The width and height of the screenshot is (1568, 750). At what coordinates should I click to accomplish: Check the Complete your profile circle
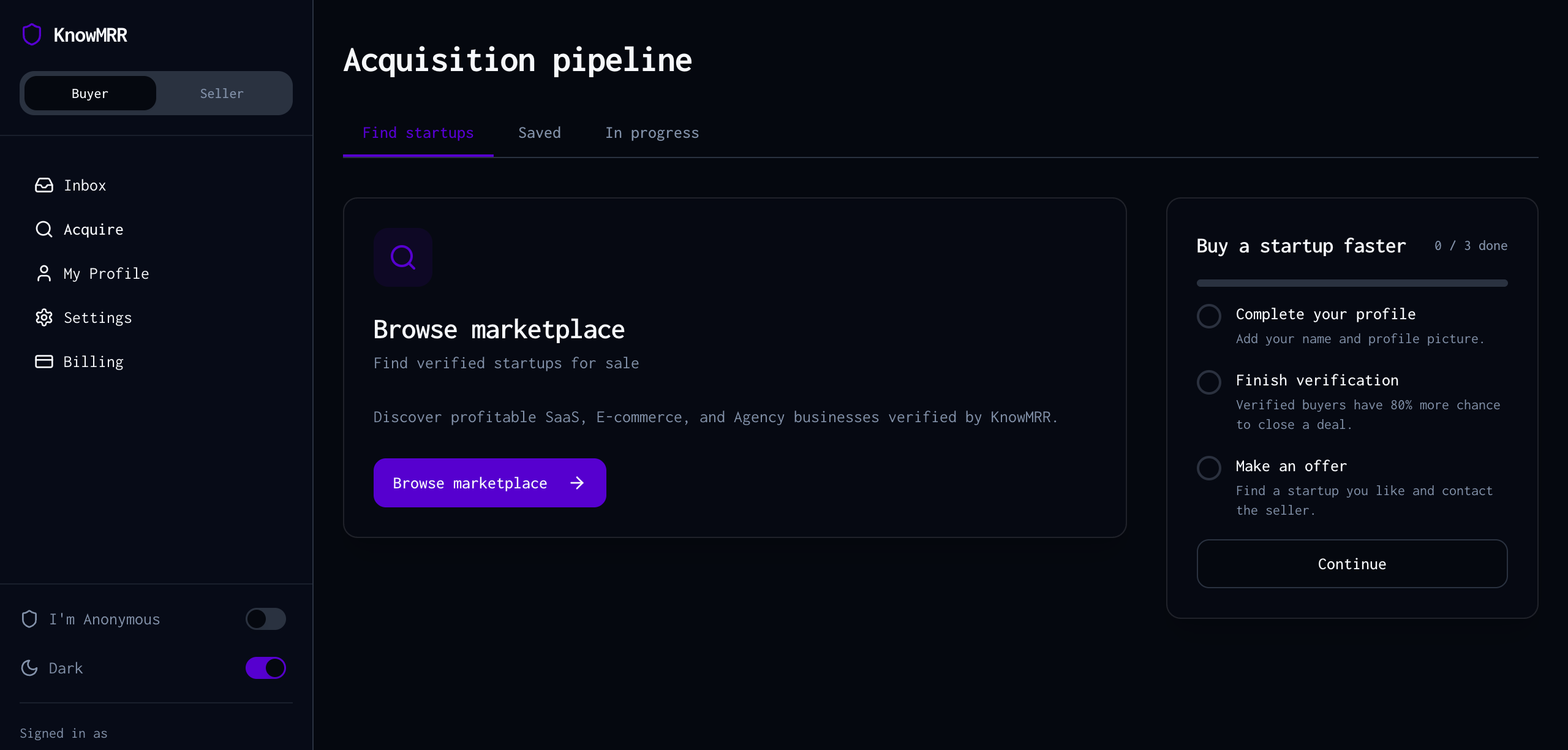point(1209,316)
